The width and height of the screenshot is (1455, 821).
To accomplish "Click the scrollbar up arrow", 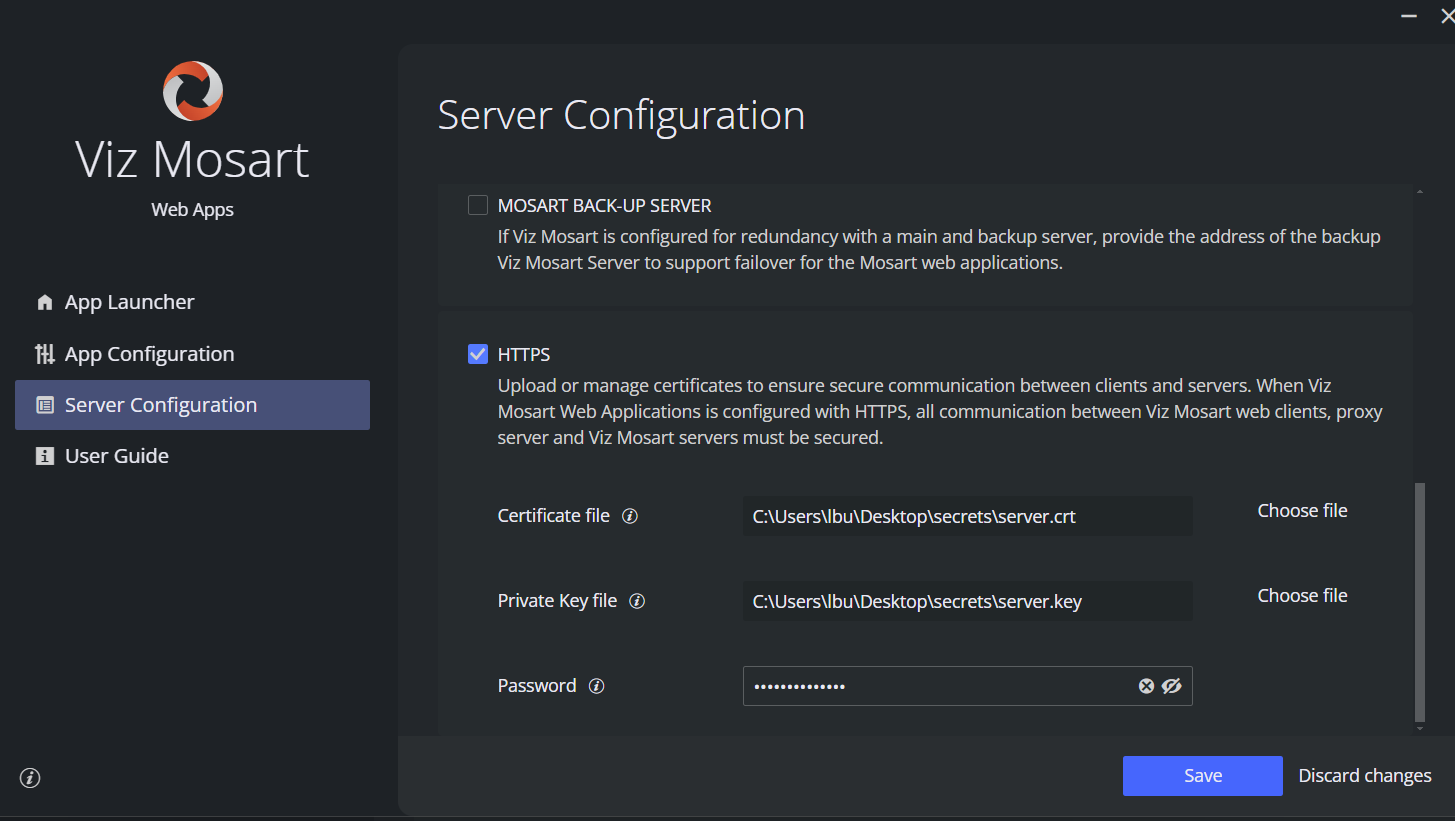I will pyautogui.click(x=1420, y=192).
